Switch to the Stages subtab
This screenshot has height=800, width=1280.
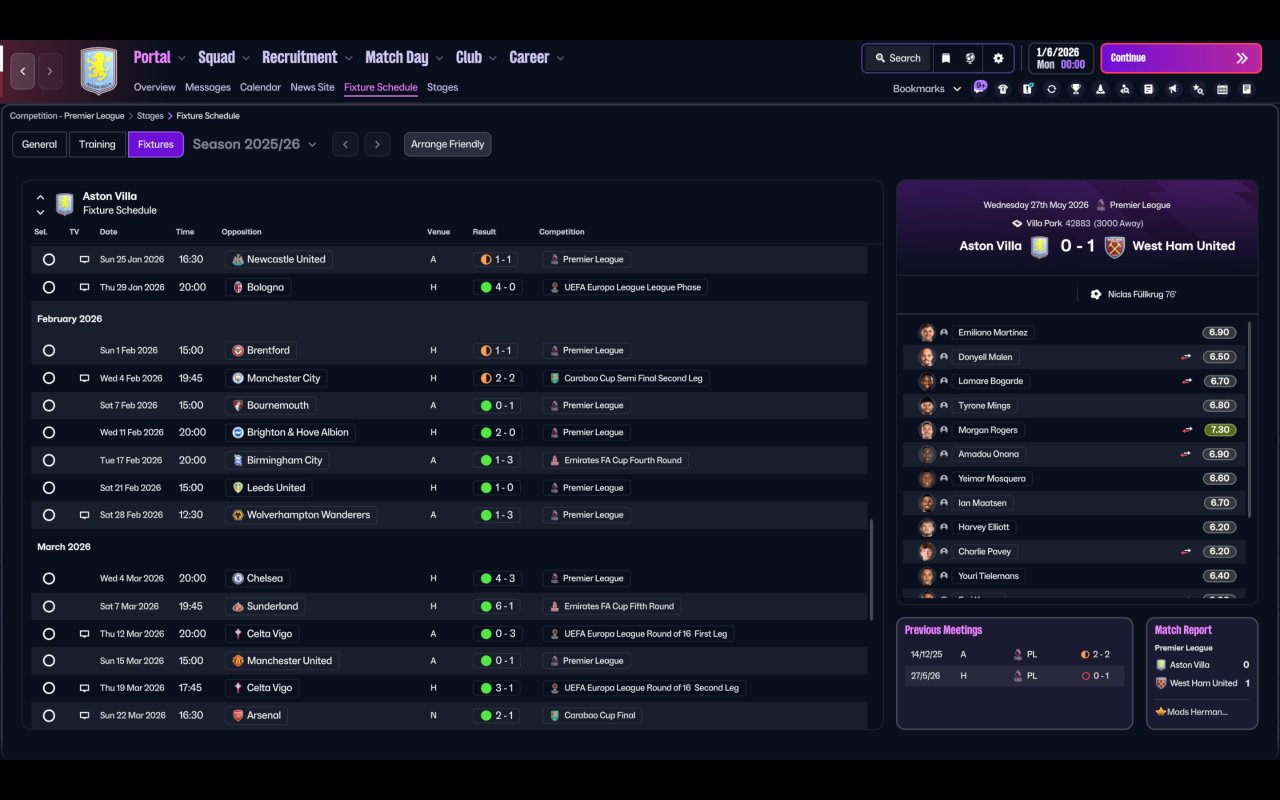tap(442, 87)
